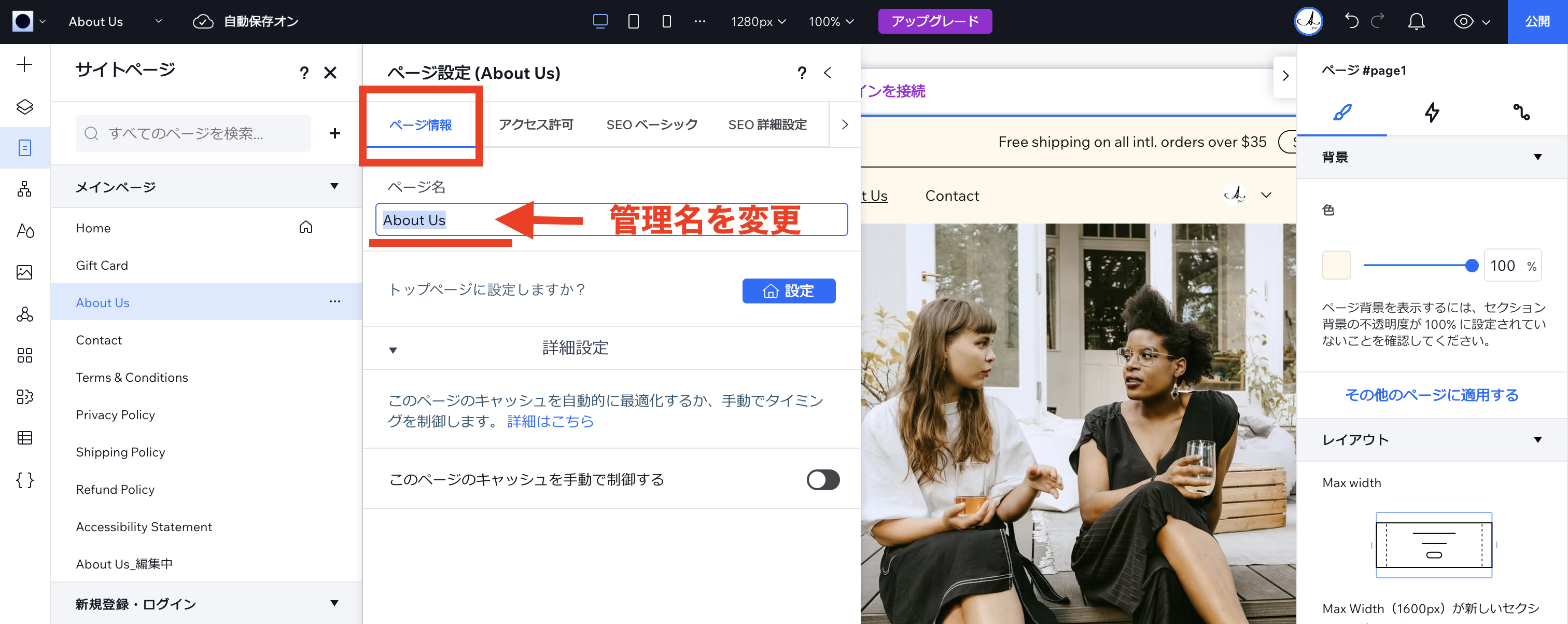Switch to the SEO ベーシック tab

point(652,124)
